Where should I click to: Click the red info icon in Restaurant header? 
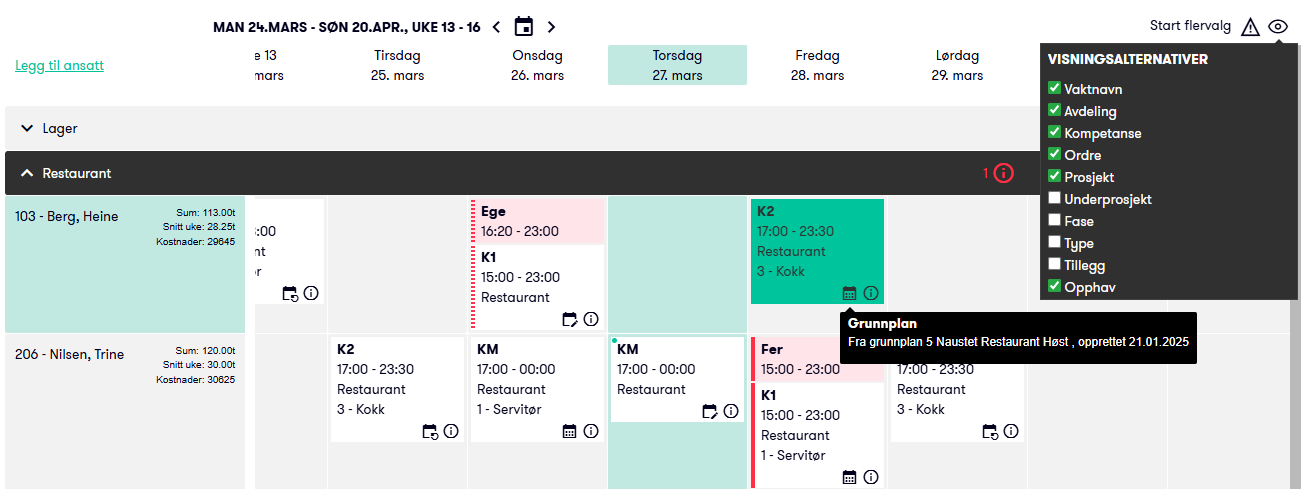[1003, 173]
